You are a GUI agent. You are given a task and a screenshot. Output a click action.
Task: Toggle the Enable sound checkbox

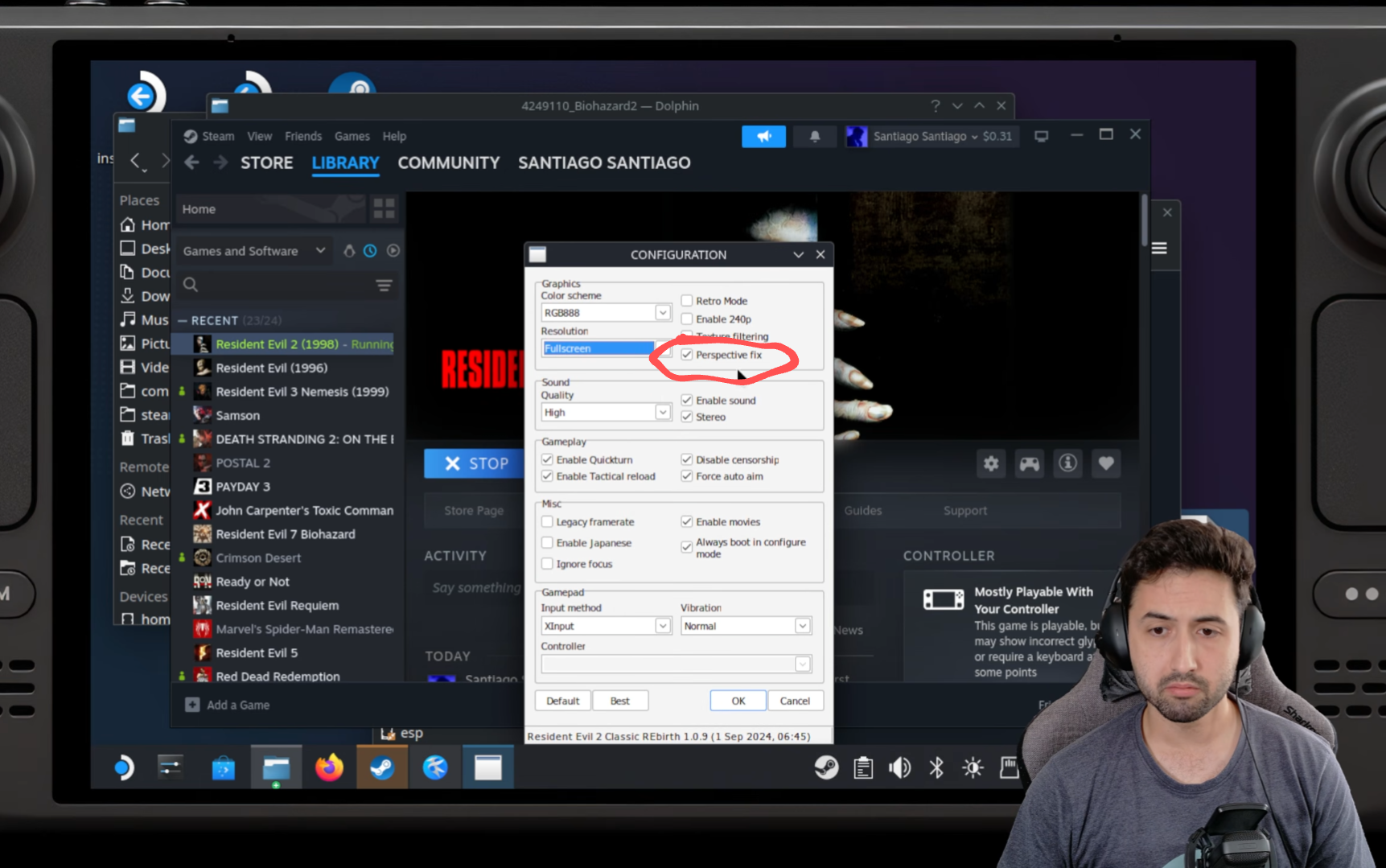[687, 401]
